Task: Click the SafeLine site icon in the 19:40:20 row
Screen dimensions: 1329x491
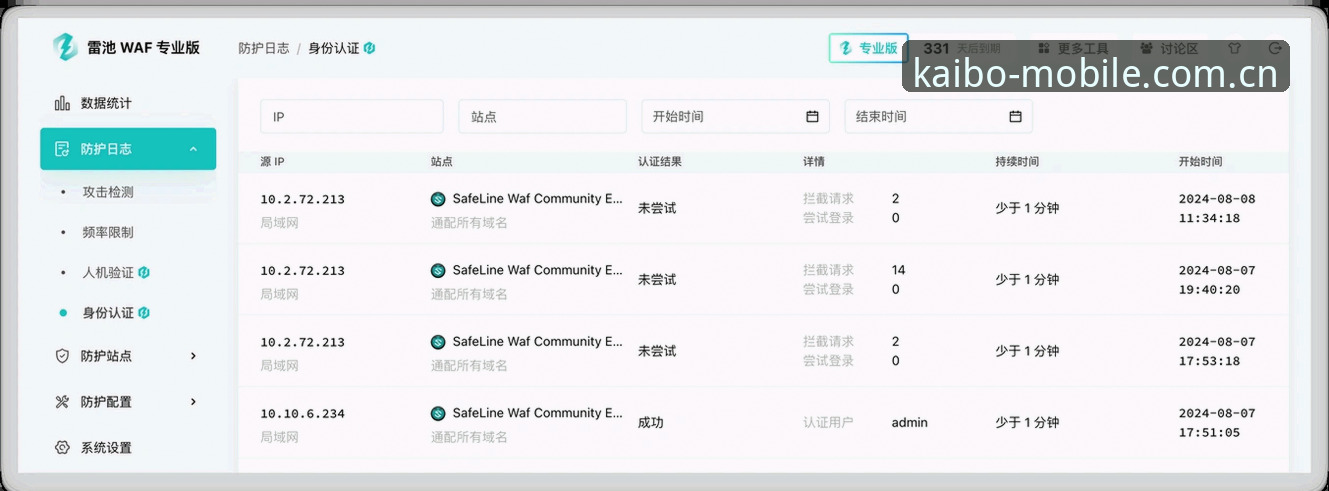Action: point(438,271)
